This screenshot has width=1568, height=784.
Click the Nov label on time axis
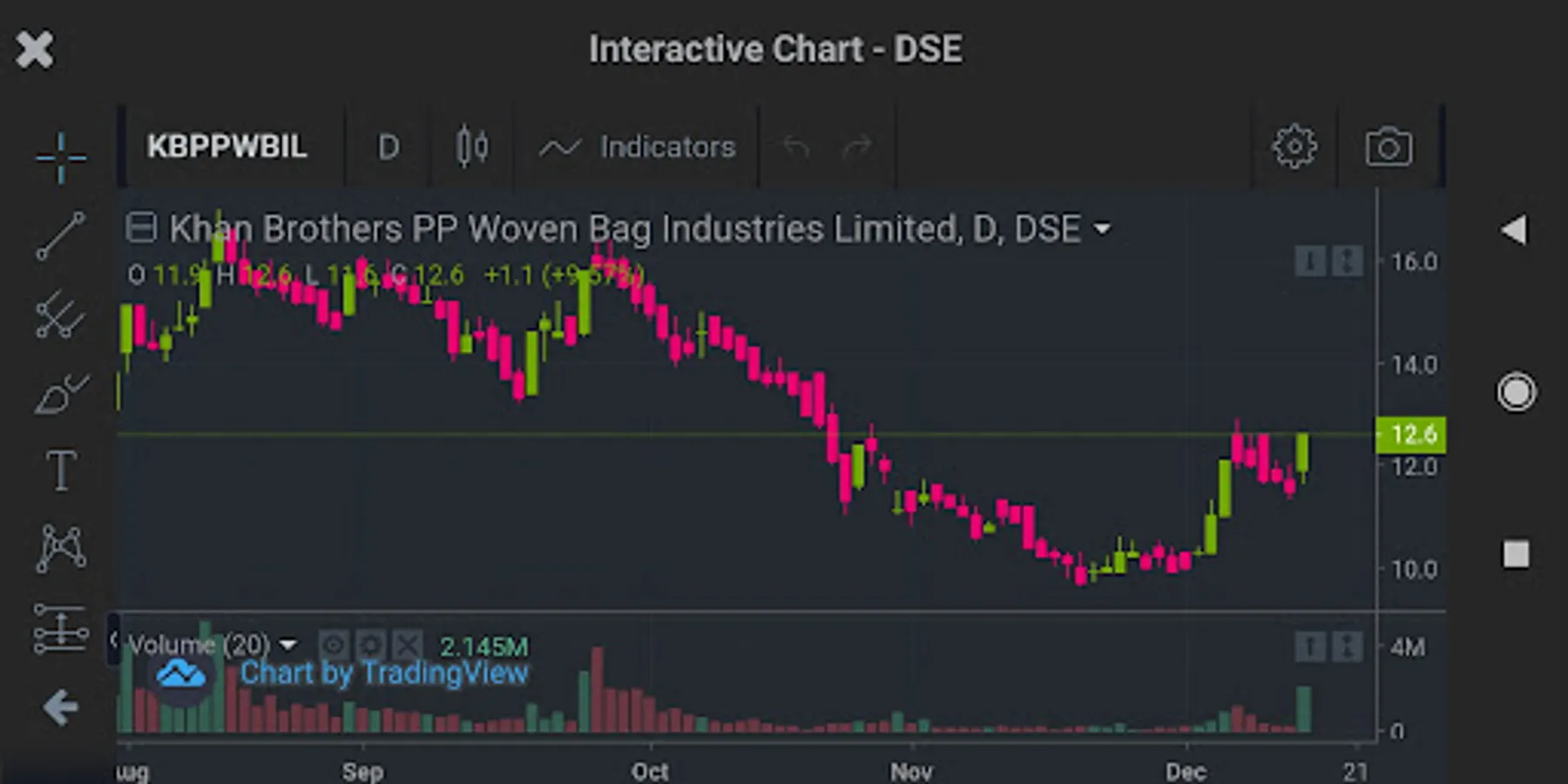pyautogui.click(x=911, y=772)
